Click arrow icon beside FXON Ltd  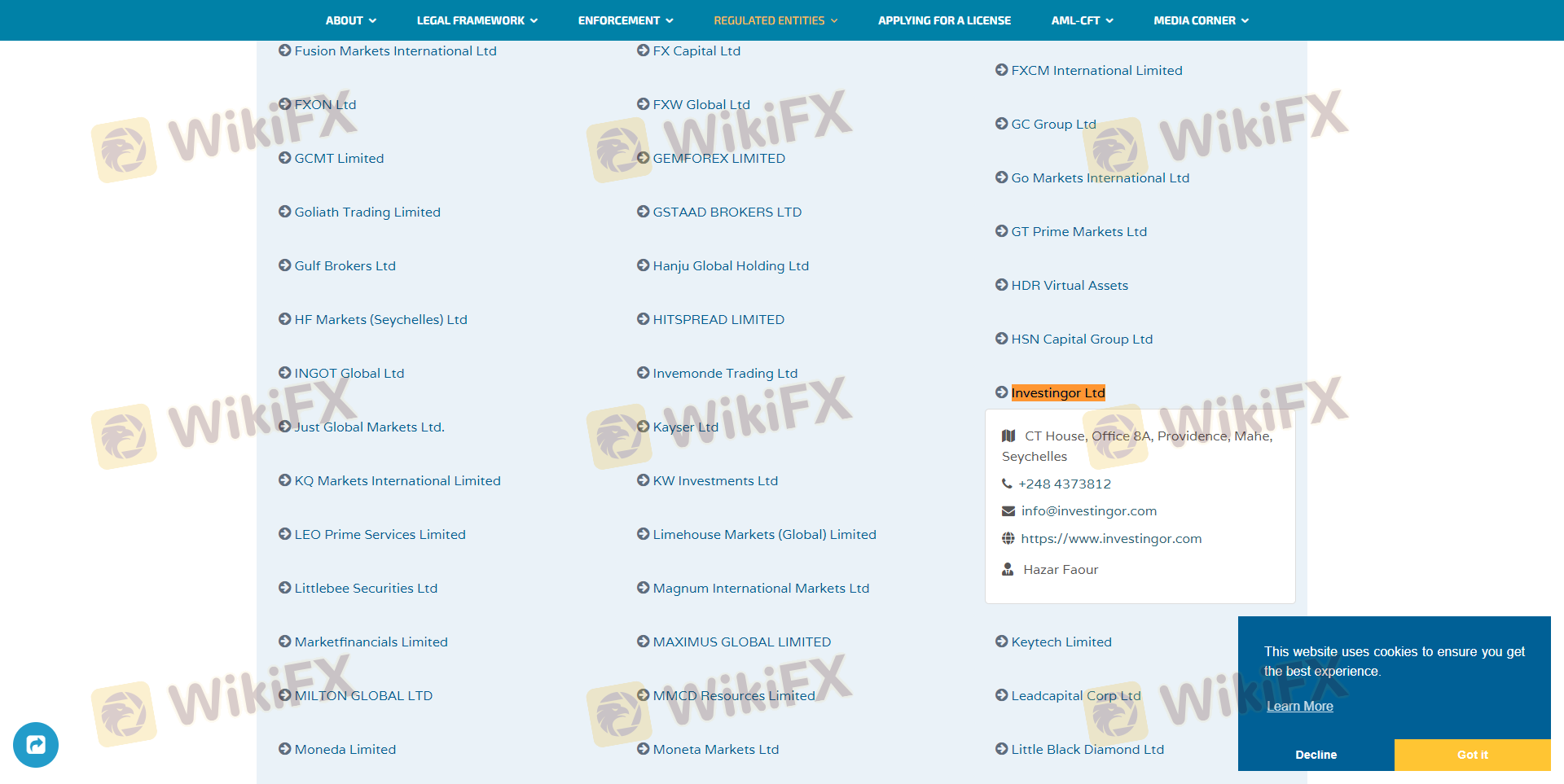coord(285,104)
